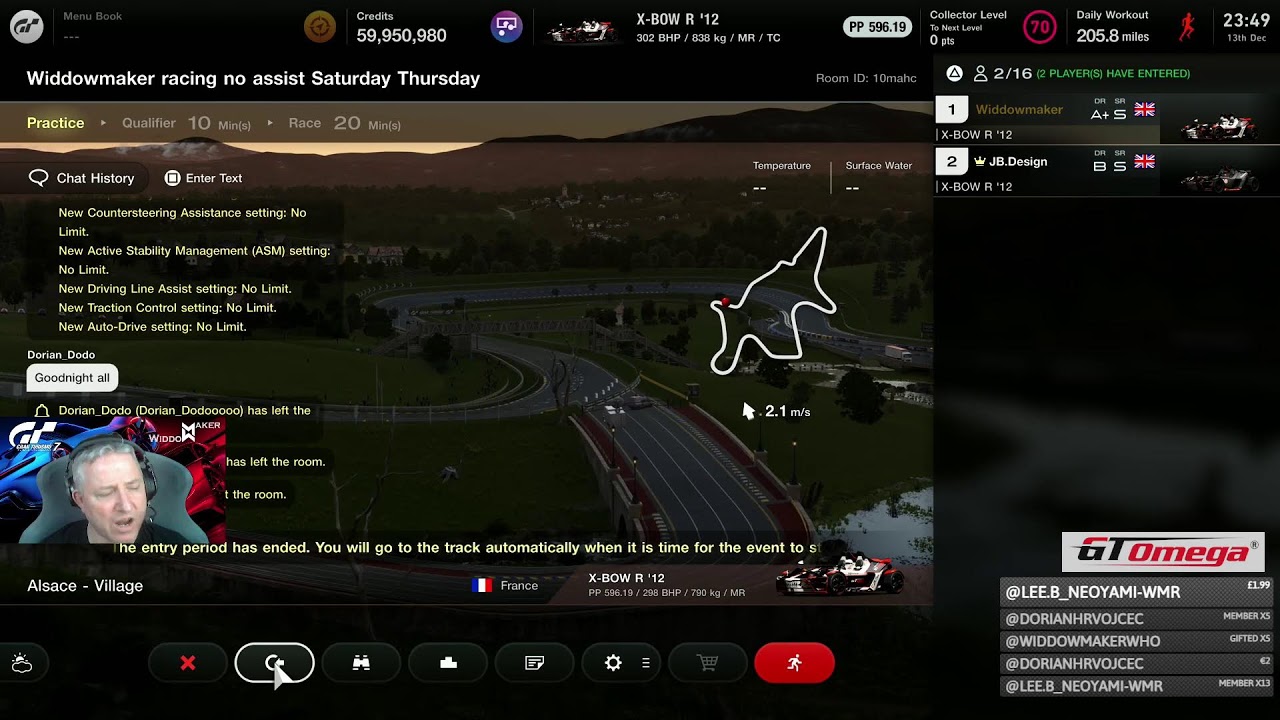The width and height of the screenshot is (1280, 720).
Task: Click the Collector Level 70 badge
Action: 1039,27
